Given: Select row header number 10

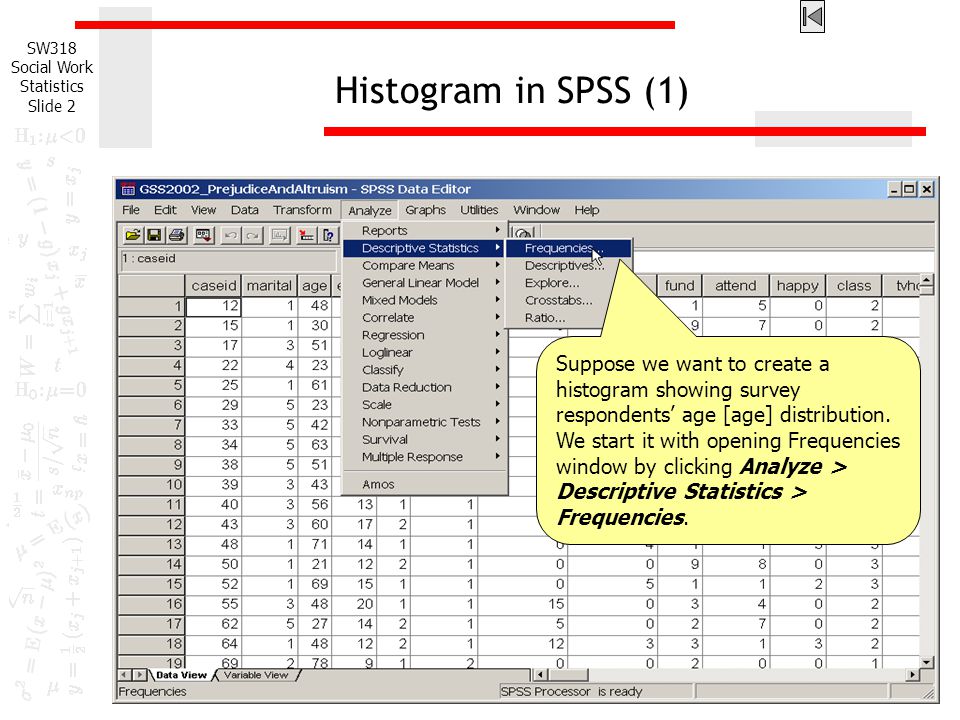Looking at the screenshot, I should pyautogui.click(x=151, y=484).
